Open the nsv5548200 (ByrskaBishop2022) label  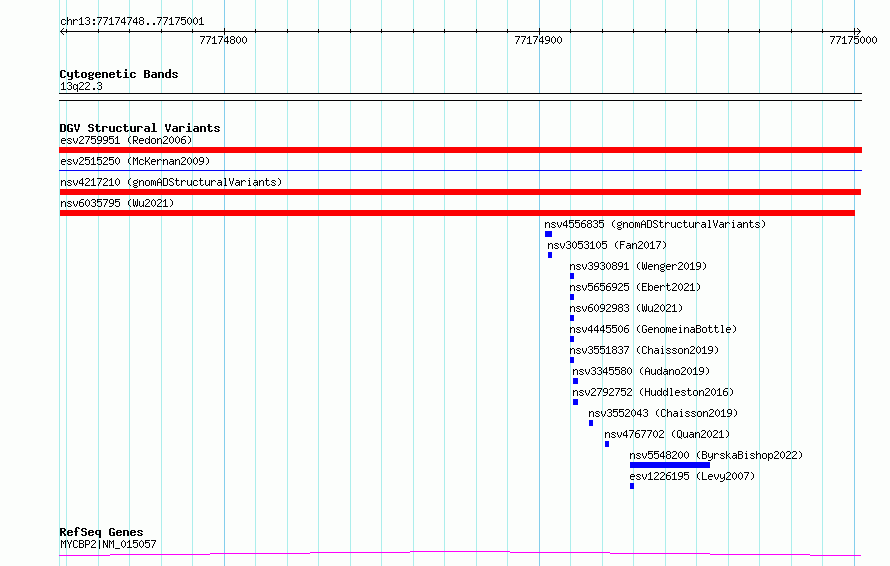tap(716, 455)
